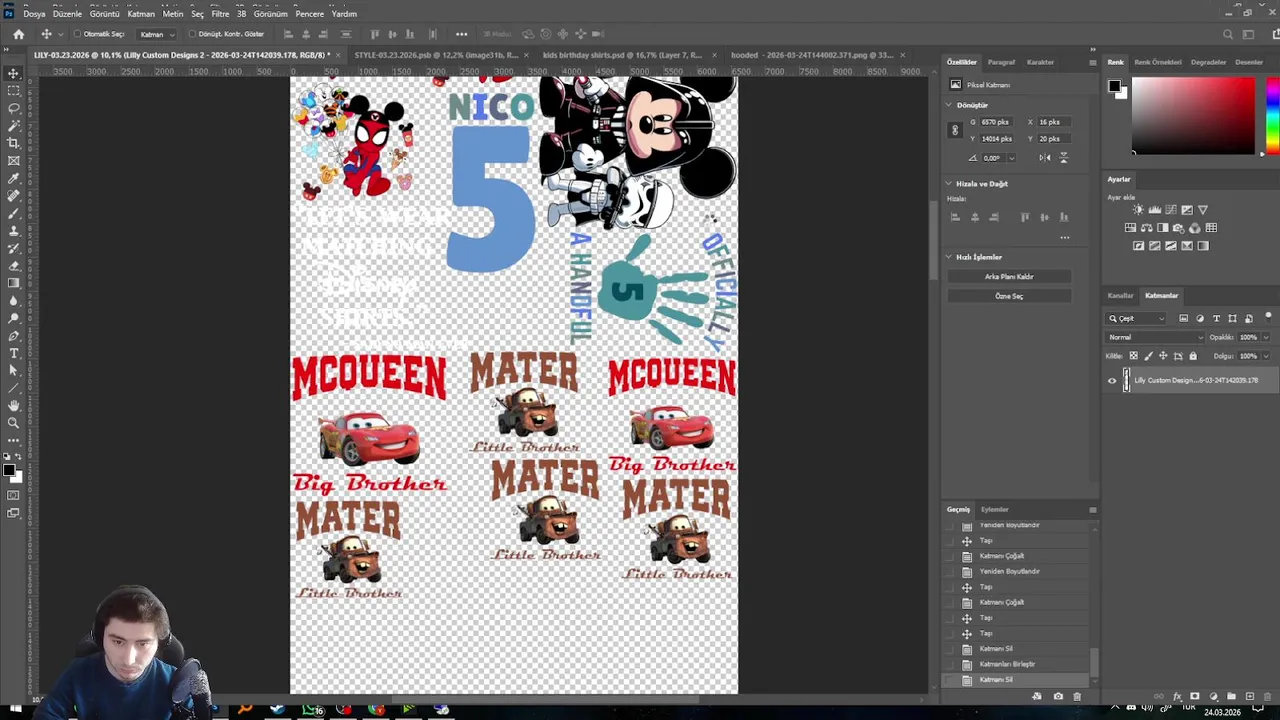Add a Brightness/Contrast adjustment from Ayarlar

coord(1138,210)
